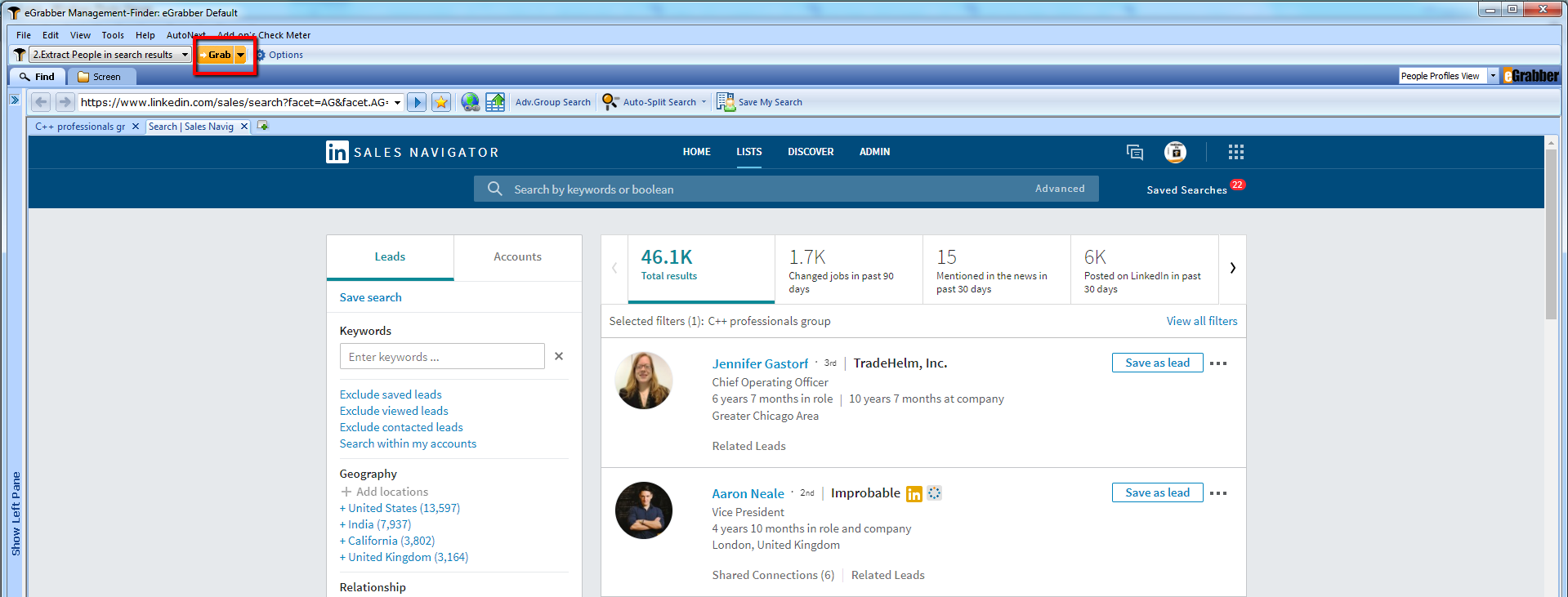Click the LinkedIn Sales Navigator logo

412,152
